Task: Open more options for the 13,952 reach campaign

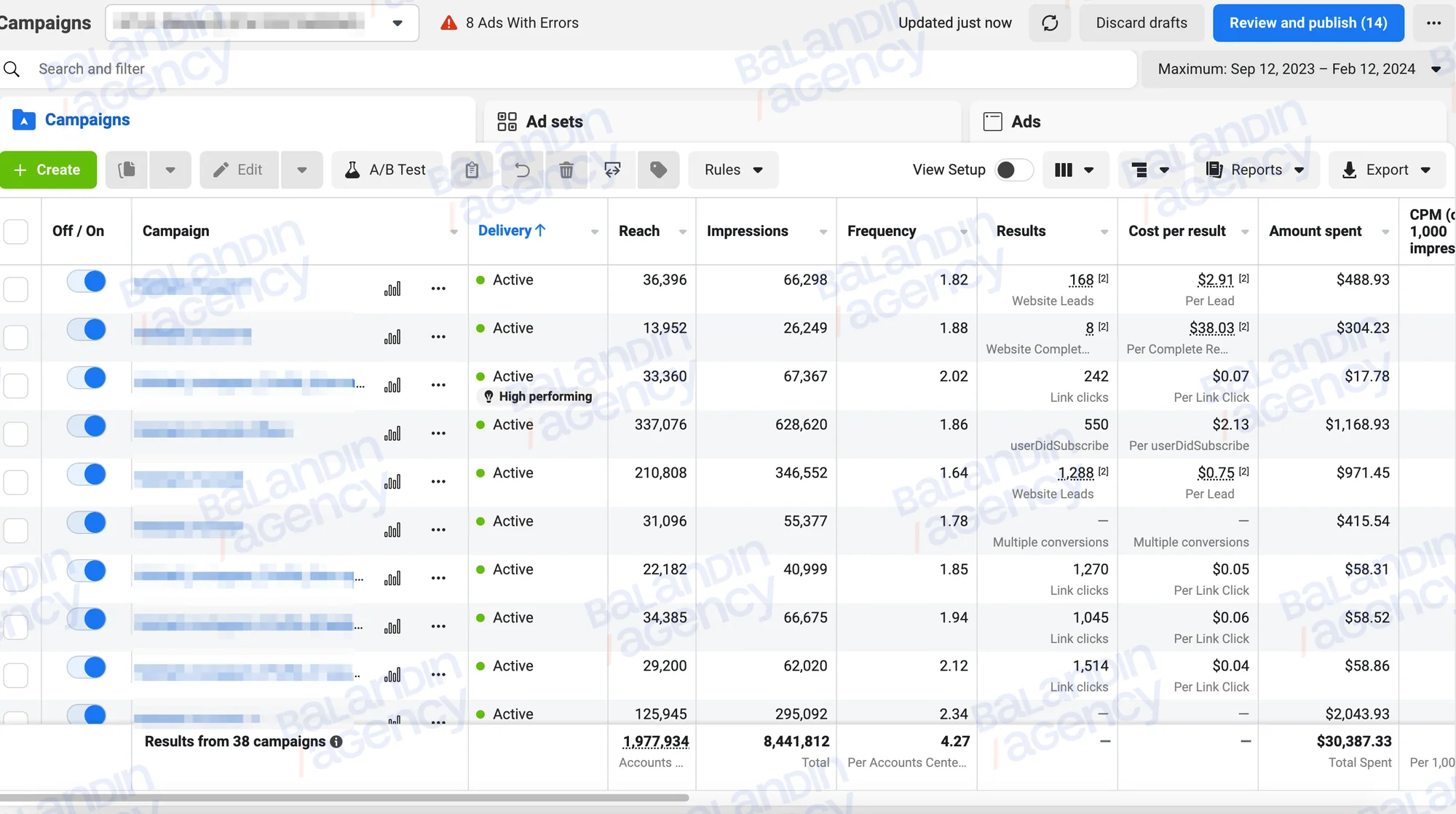Action: pyautogui.click(x=438, y=337)
